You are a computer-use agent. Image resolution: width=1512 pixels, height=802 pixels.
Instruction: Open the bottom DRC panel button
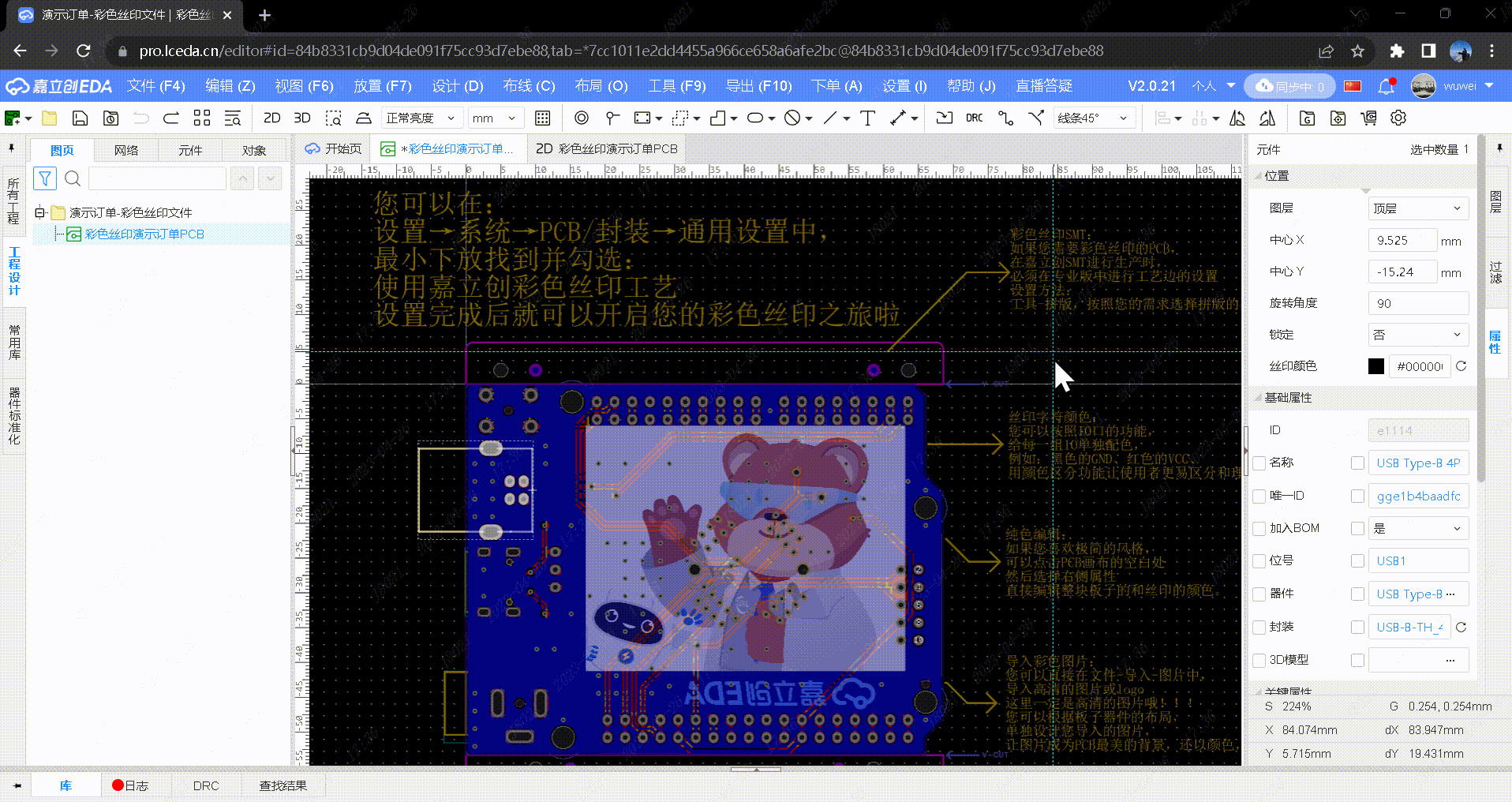click(206, 786)
